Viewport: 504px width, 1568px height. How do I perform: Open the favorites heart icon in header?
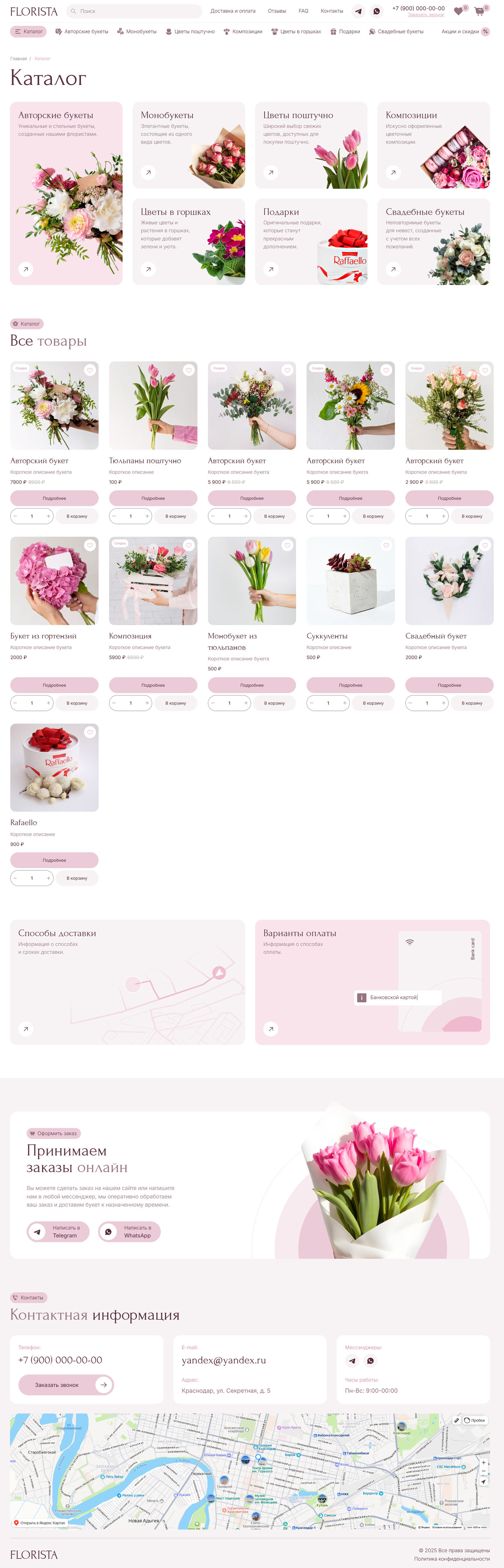coord(458,11)
